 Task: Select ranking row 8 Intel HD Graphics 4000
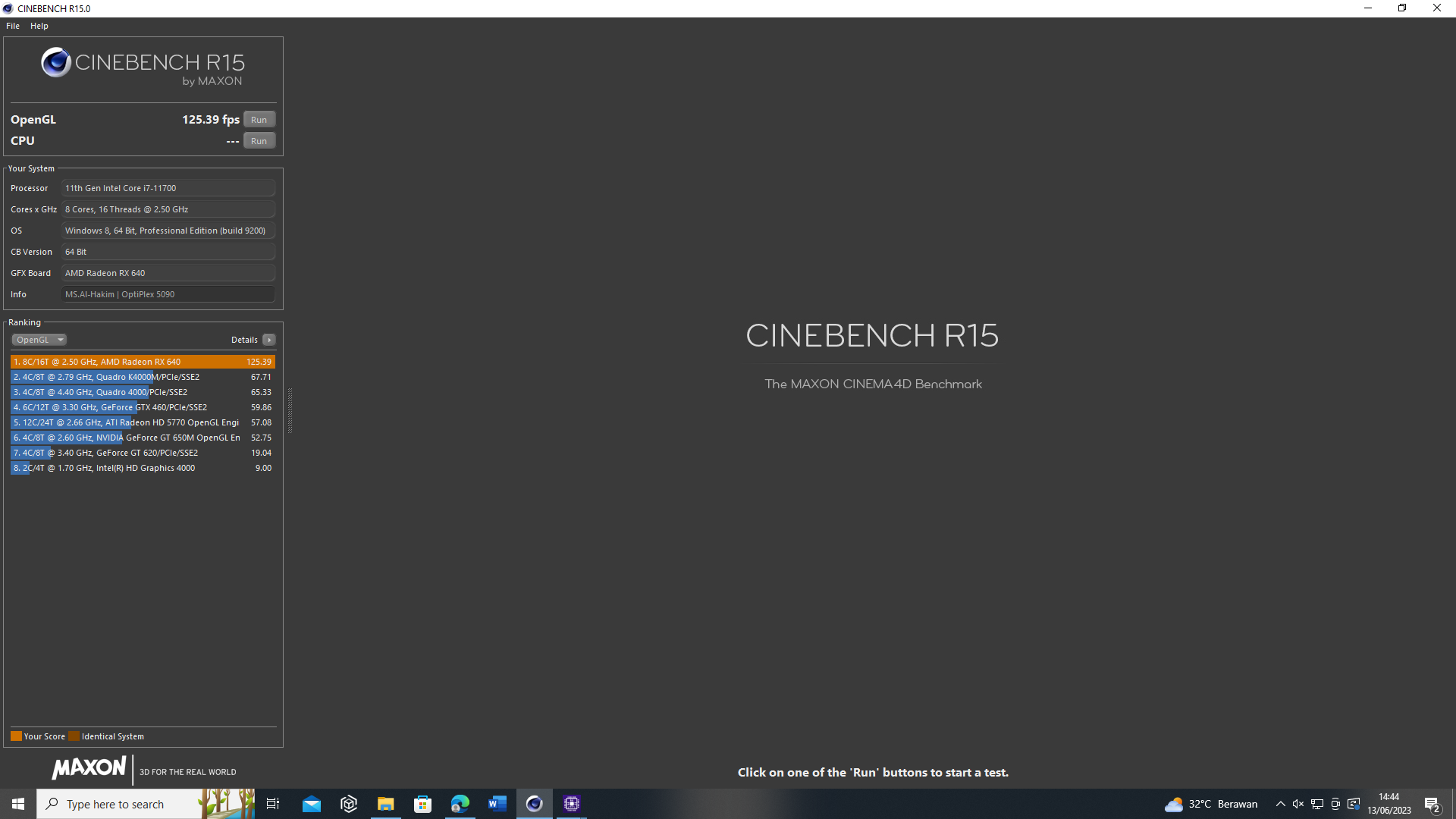click(143, 468)
